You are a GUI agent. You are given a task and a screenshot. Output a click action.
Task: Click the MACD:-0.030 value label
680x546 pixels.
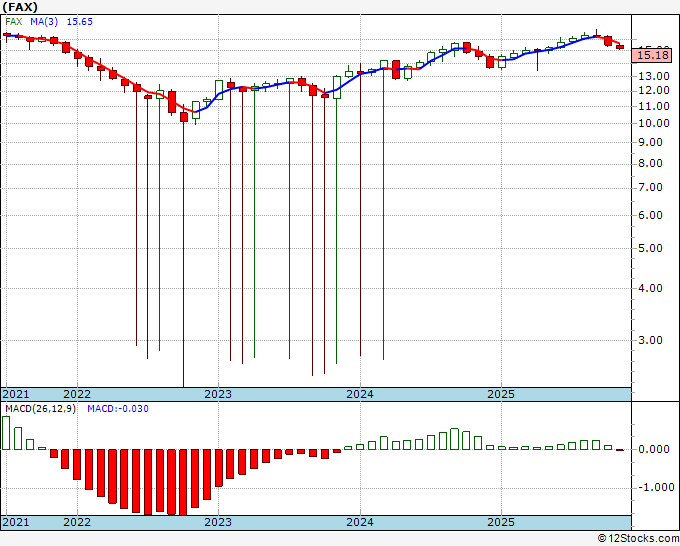[x=118, y=409]
